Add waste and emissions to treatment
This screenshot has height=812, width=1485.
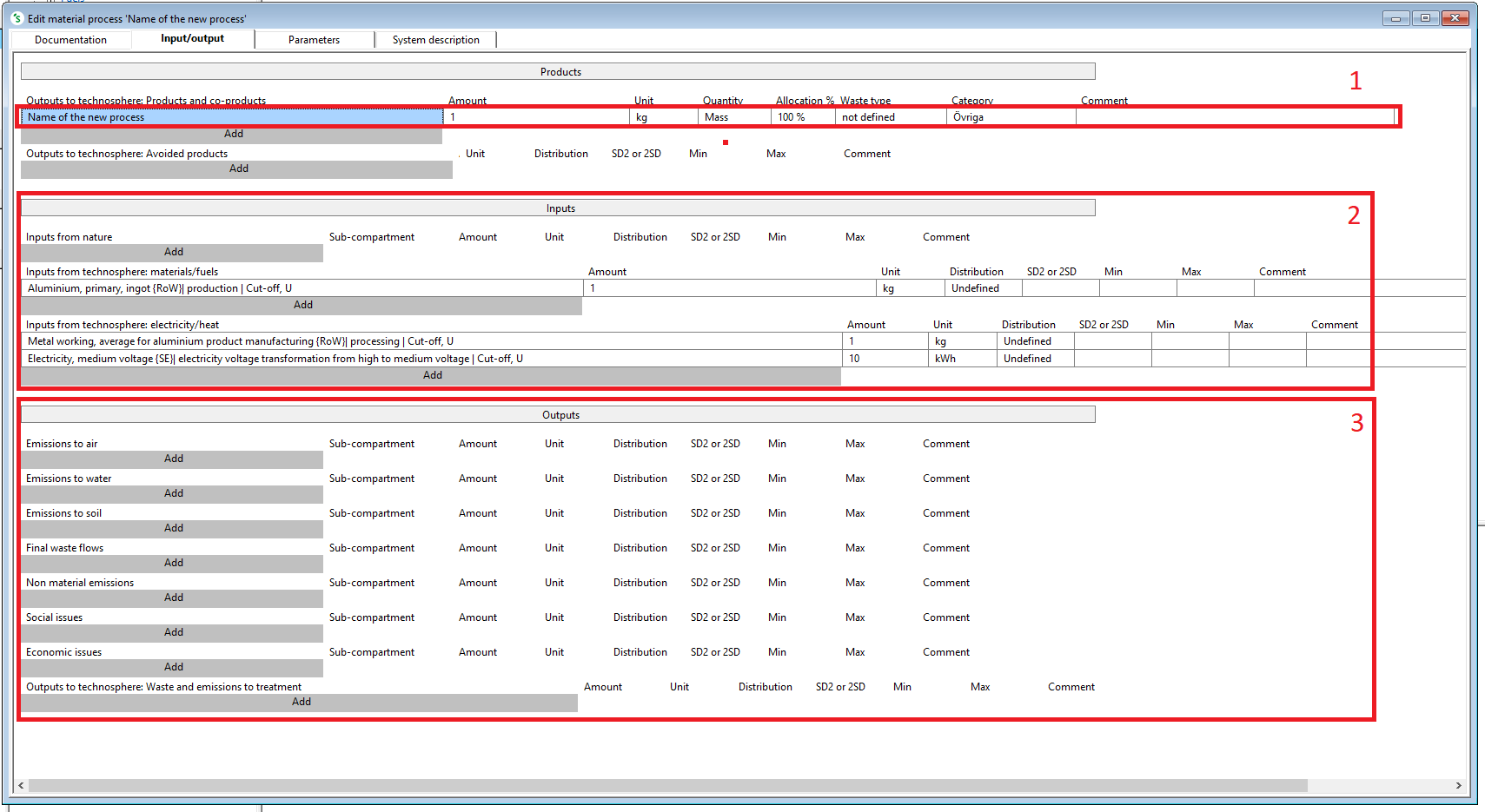(x=301, y=703)
